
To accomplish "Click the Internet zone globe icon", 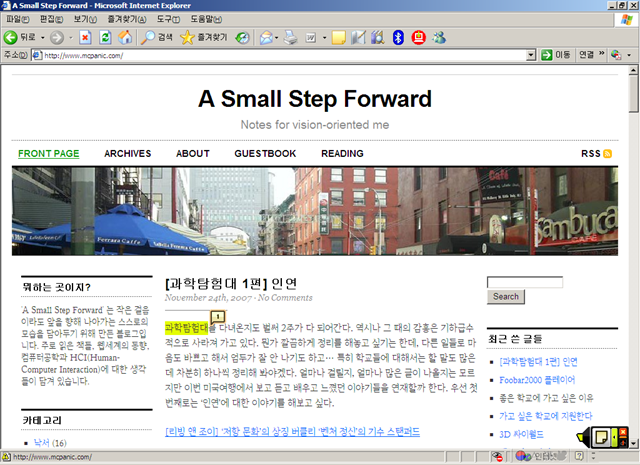I will point(523,456).
